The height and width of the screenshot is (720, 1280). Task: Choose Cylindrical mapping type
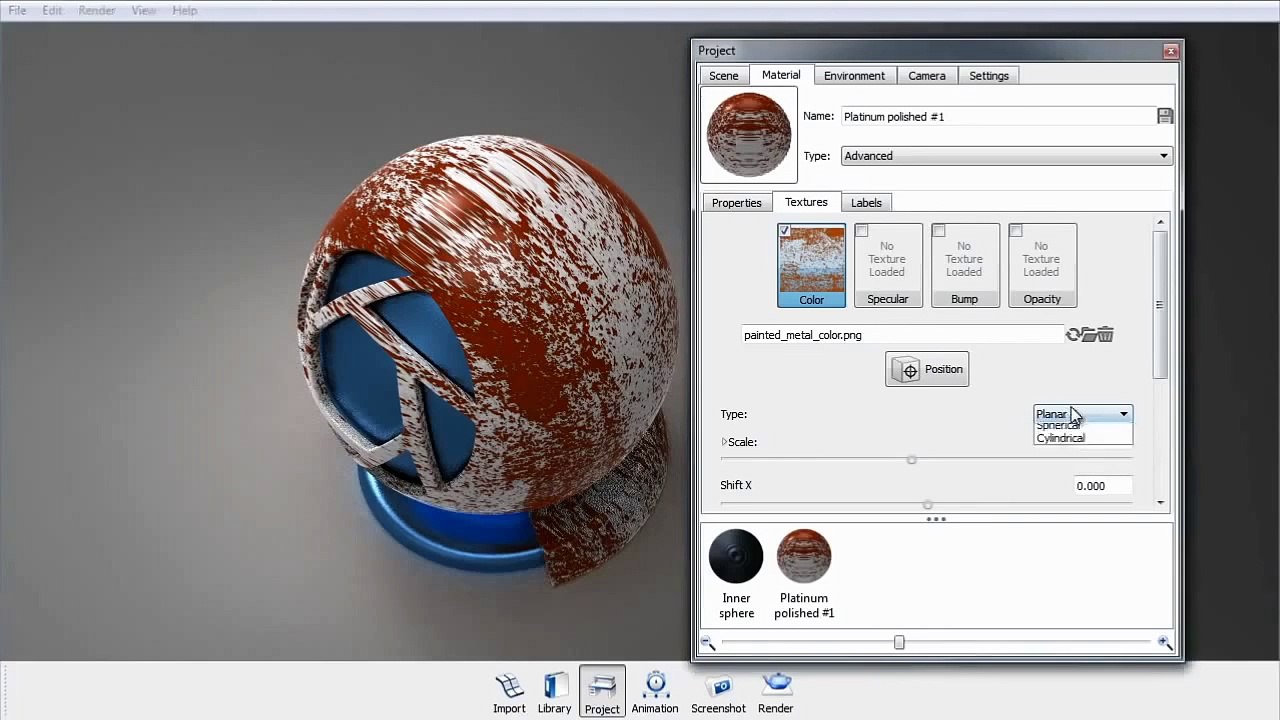point(1061,438)
